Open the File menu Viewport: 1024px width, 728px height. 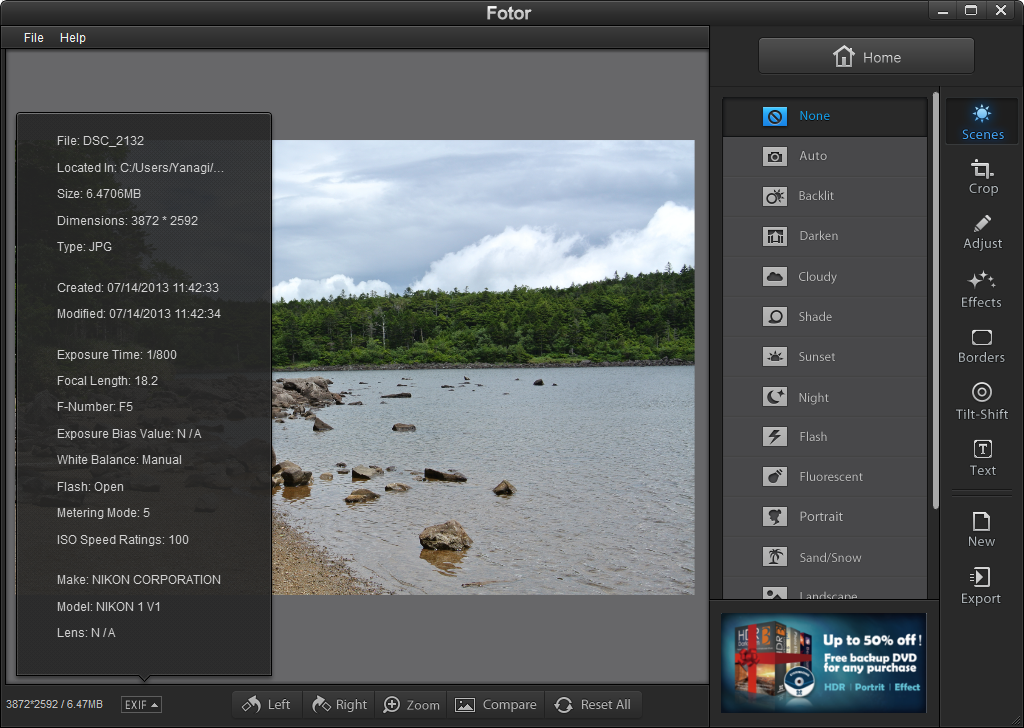click(x=33, y=38)
